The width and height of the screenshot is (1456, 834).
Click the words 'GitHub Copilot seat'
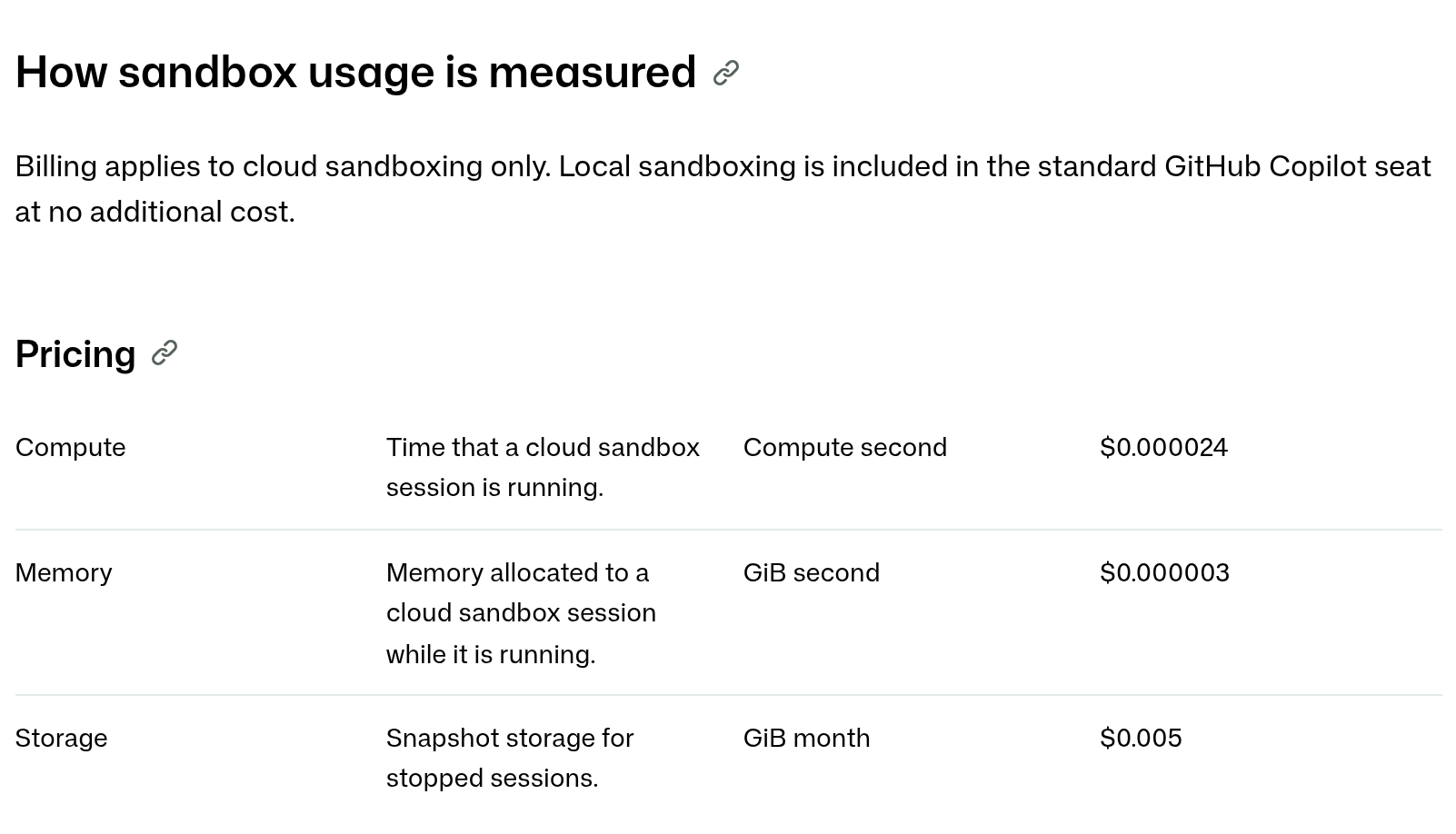coord(1297,166)
